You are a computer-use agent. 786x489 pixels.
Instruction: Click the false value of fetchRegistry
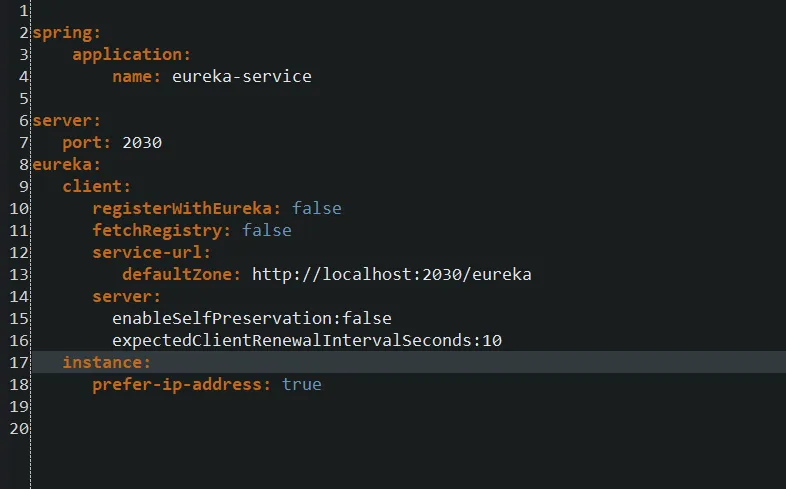(x=267, y=230)
